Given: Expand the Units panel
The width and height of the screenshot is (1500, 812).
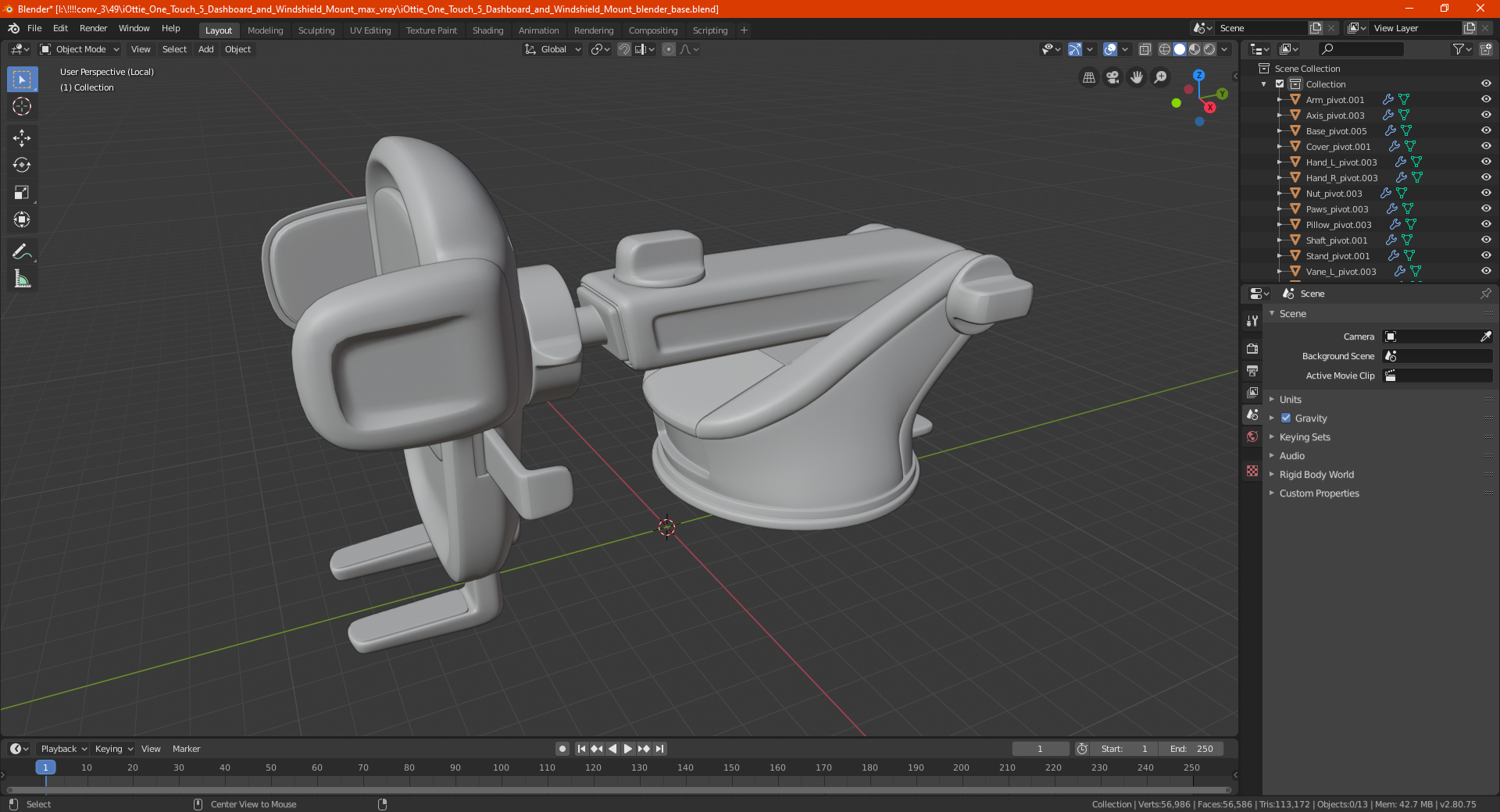Looking at the screenshot, I should (1291, 399).
